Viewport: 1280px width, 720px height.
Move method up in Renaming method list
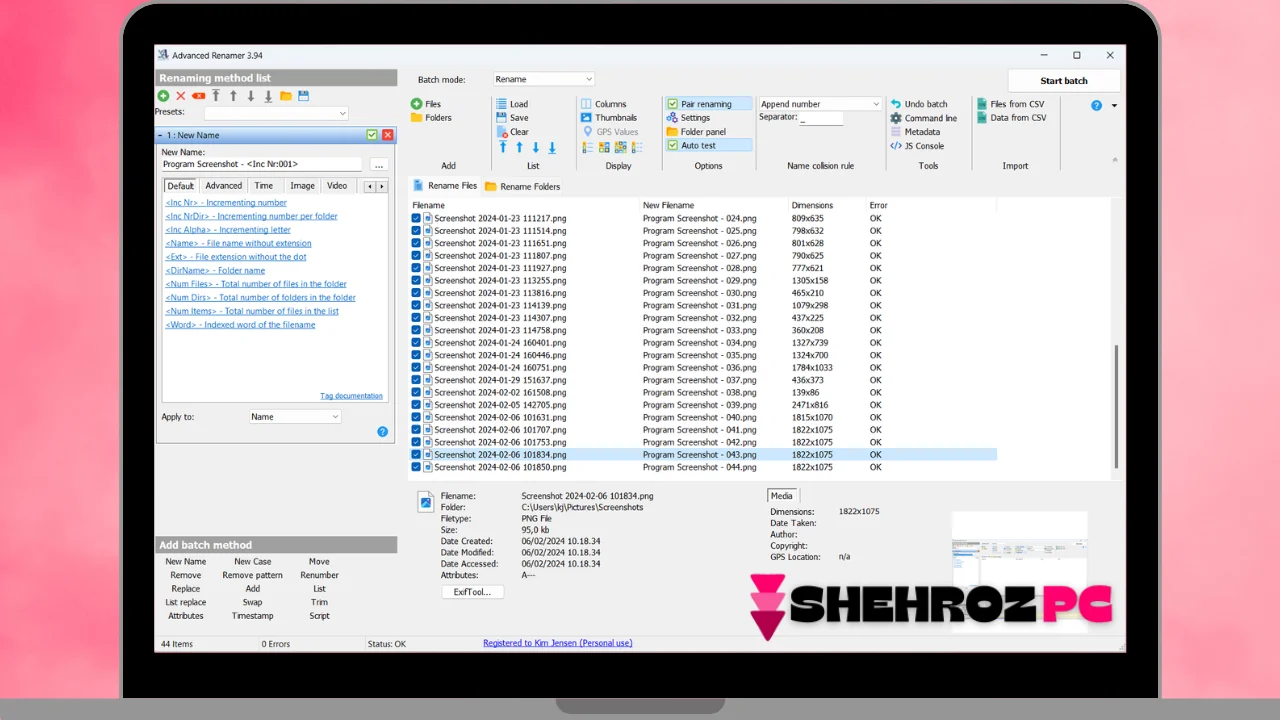tap(233, 96)
